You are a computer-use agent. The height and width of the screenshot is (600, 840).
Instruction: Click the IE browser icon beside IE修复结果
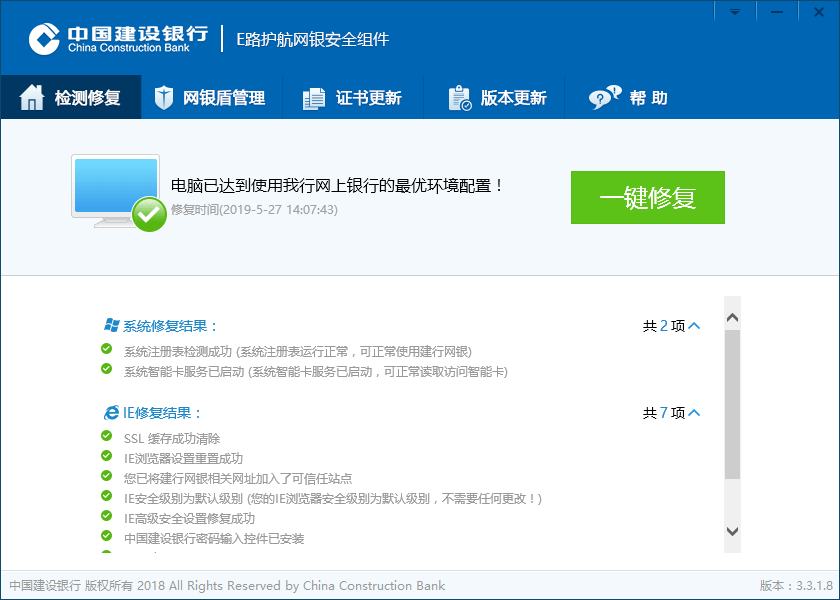tap(112, 411)
